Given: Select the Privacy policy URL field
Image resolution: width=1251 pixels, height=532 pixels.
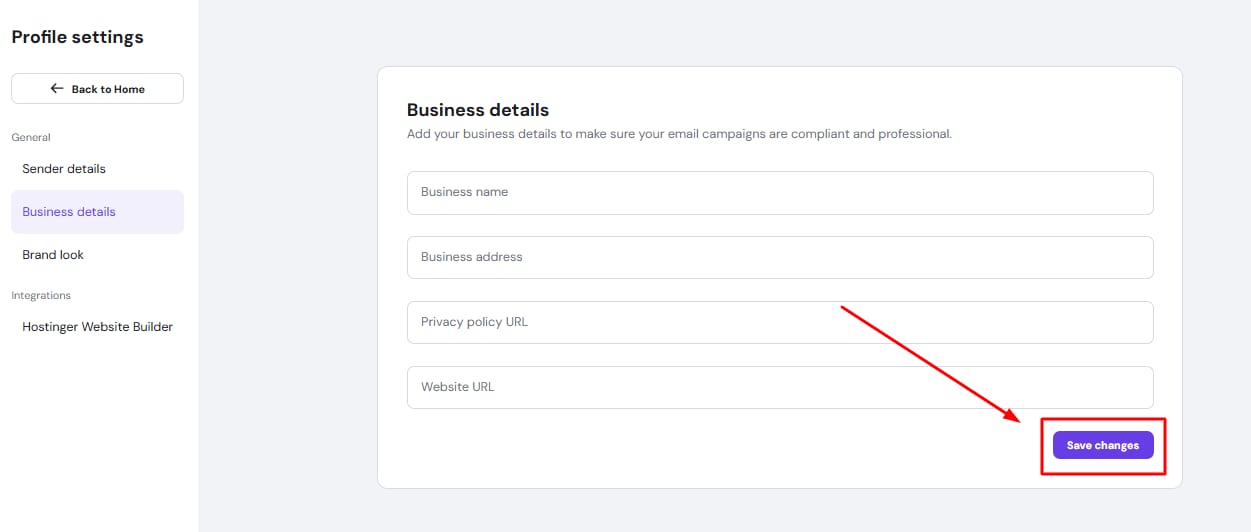Looking at the screenshot, I should click(780, 323).
